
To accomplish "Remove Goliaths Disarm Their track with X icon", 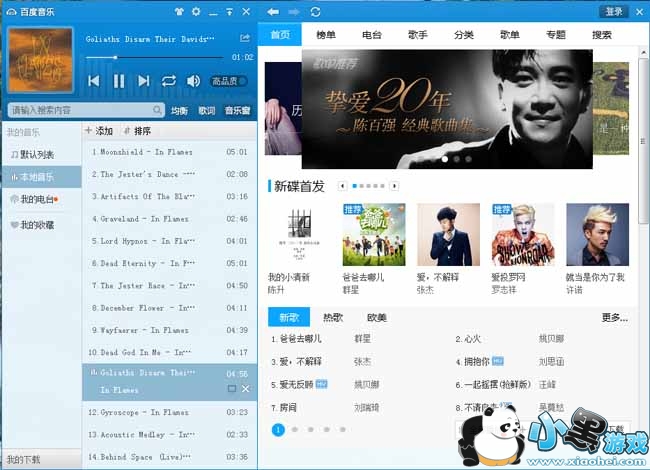I will point(245,389).
